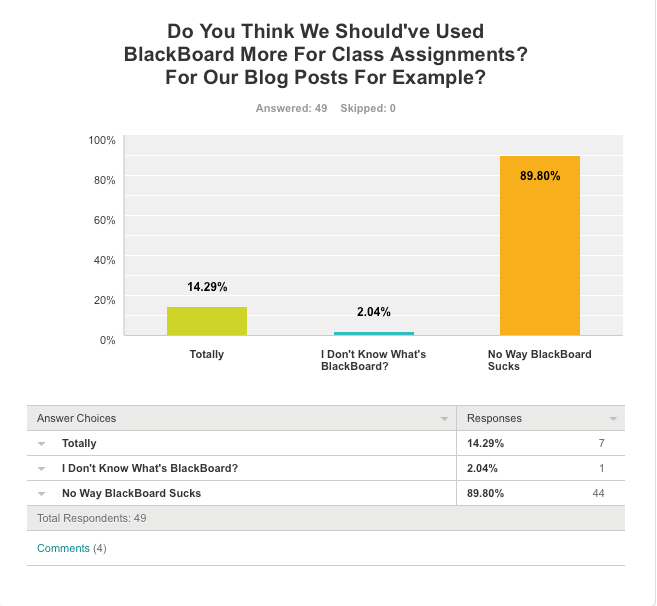Expand the No Way BlackBoard Sucks row arrow
The image size is (657, 606).
[x=42, y=493]
